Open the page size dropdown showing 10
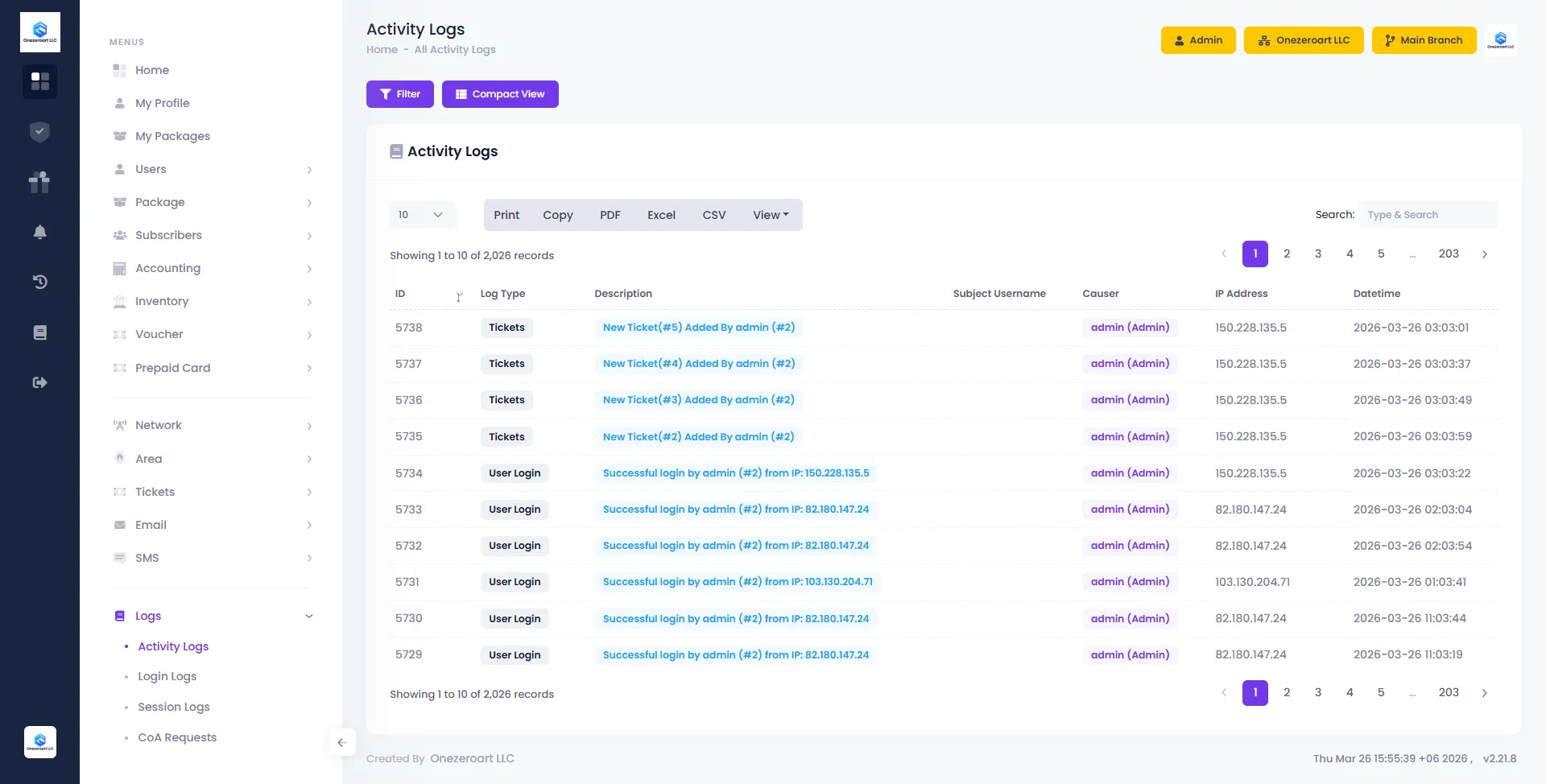The width and height of the screenshot is (1546, 784). (x=422, y=215)
